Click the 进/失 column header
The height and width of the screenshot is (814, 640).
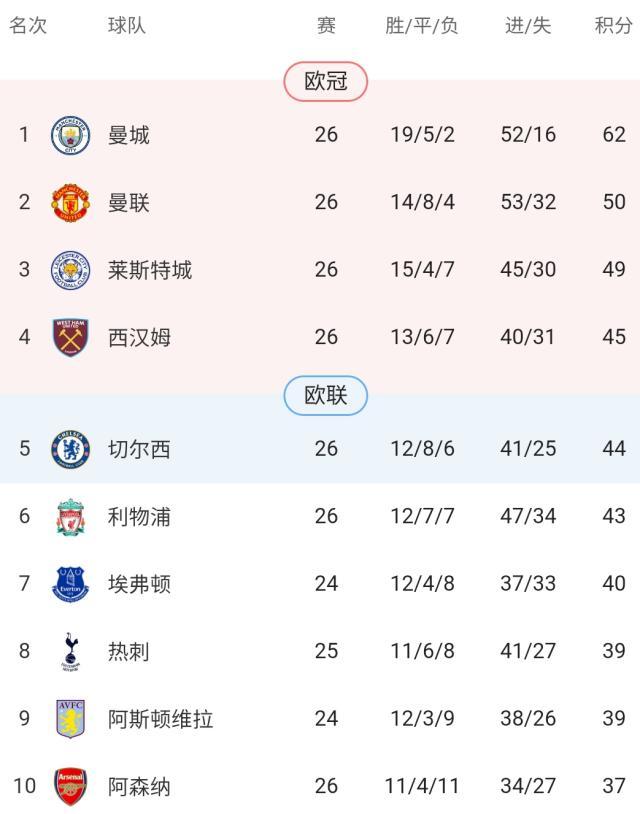pyautogui.click(x=528, y=26)
